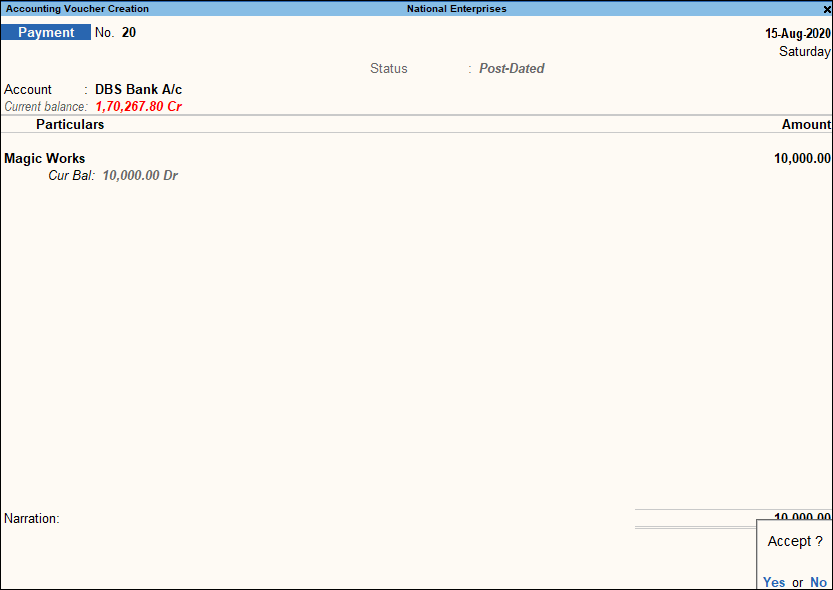833x590 pixels.
Task: Click the 10,000.00 amount beside Magic Works
Action: pyautogui.click(x=801, y=158)
